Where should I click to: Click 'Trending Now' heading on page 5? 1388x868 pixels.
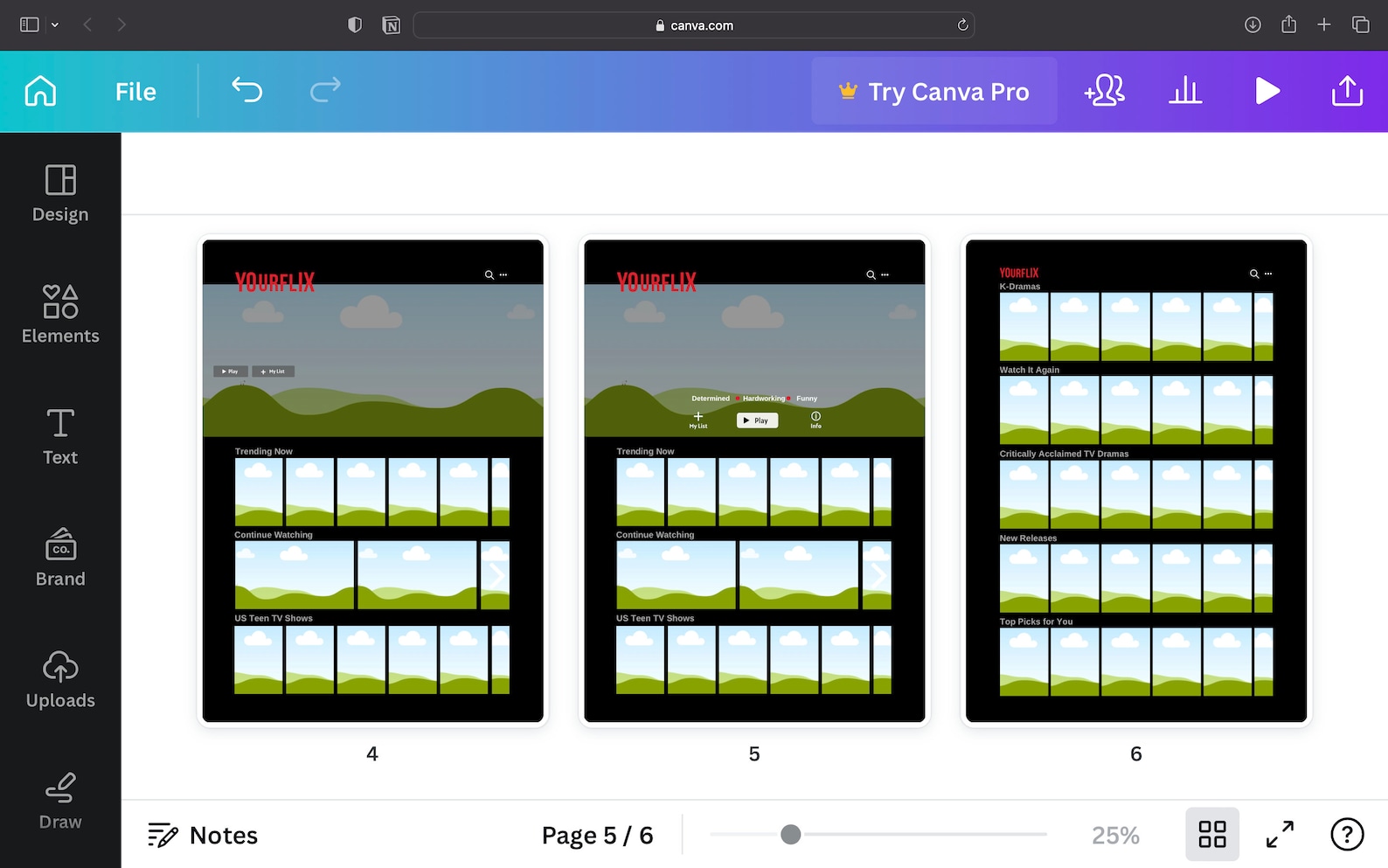coord(645,451)
